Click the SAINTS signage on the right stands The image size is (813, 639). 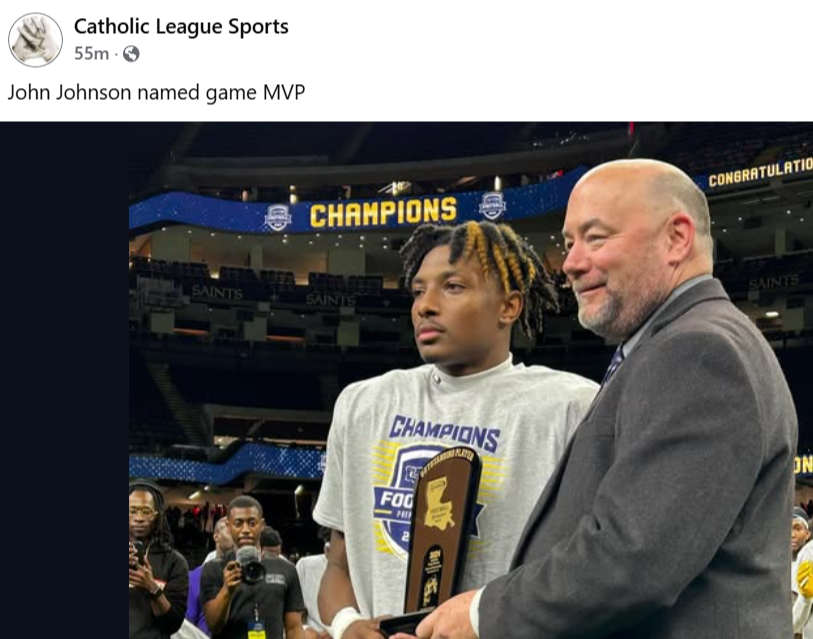click(x=774, y=283)
